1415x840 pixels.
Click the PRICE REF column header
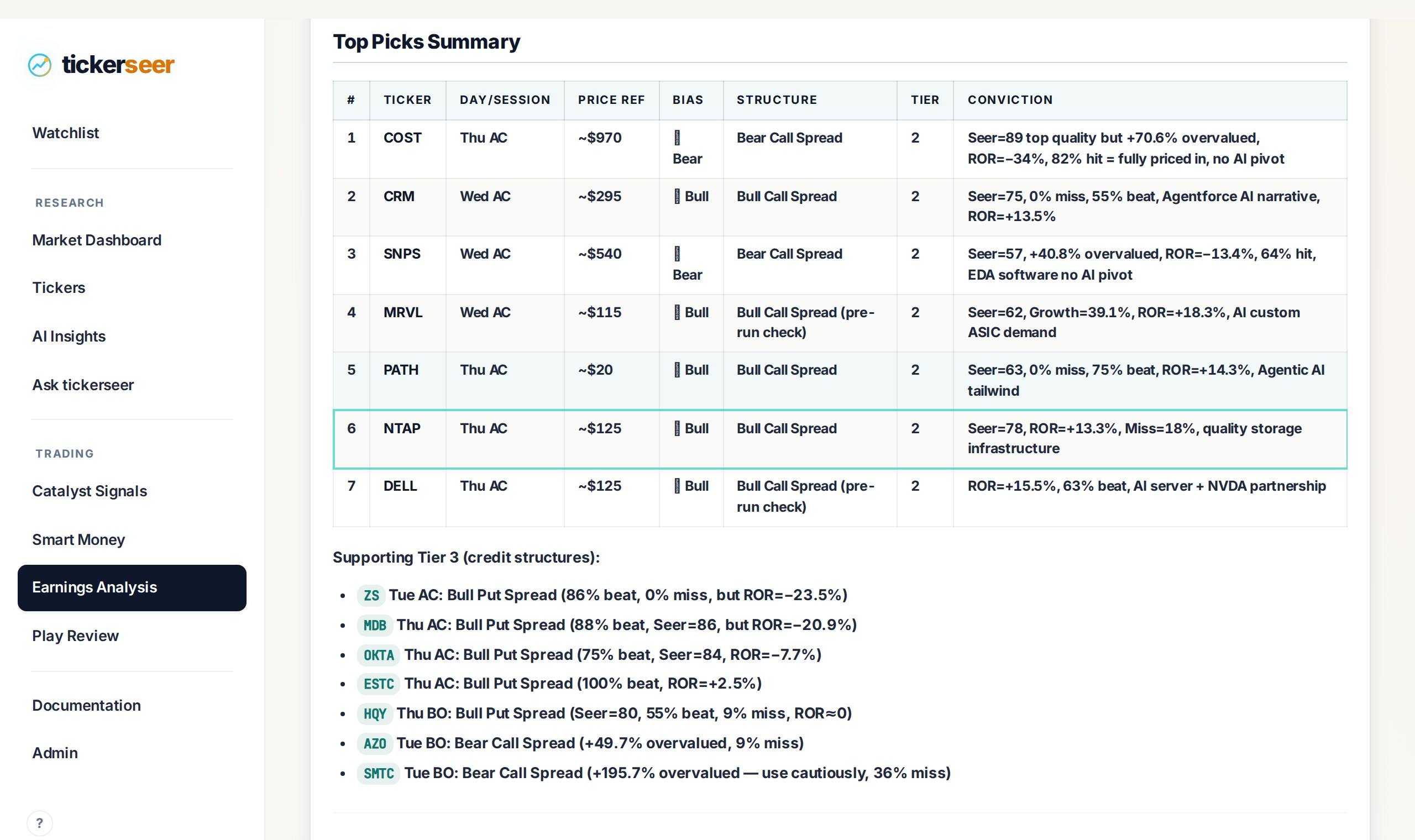(x=611, y=99)
